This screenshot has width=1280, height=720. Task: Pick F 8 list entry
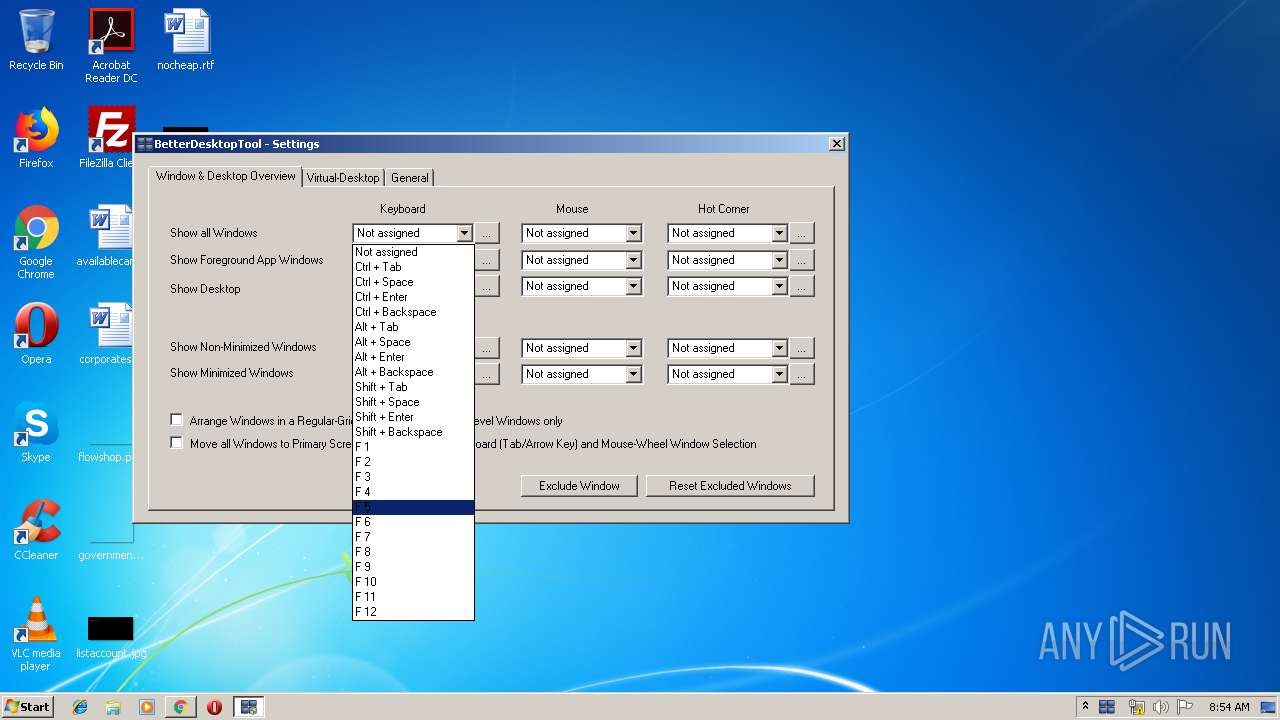(x=413, y=552)
